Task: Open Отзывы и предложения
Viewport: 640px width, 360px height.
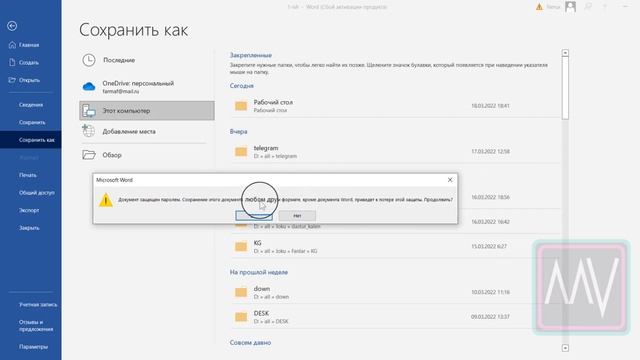Action: pyautogui.click(x=36, y=325)
